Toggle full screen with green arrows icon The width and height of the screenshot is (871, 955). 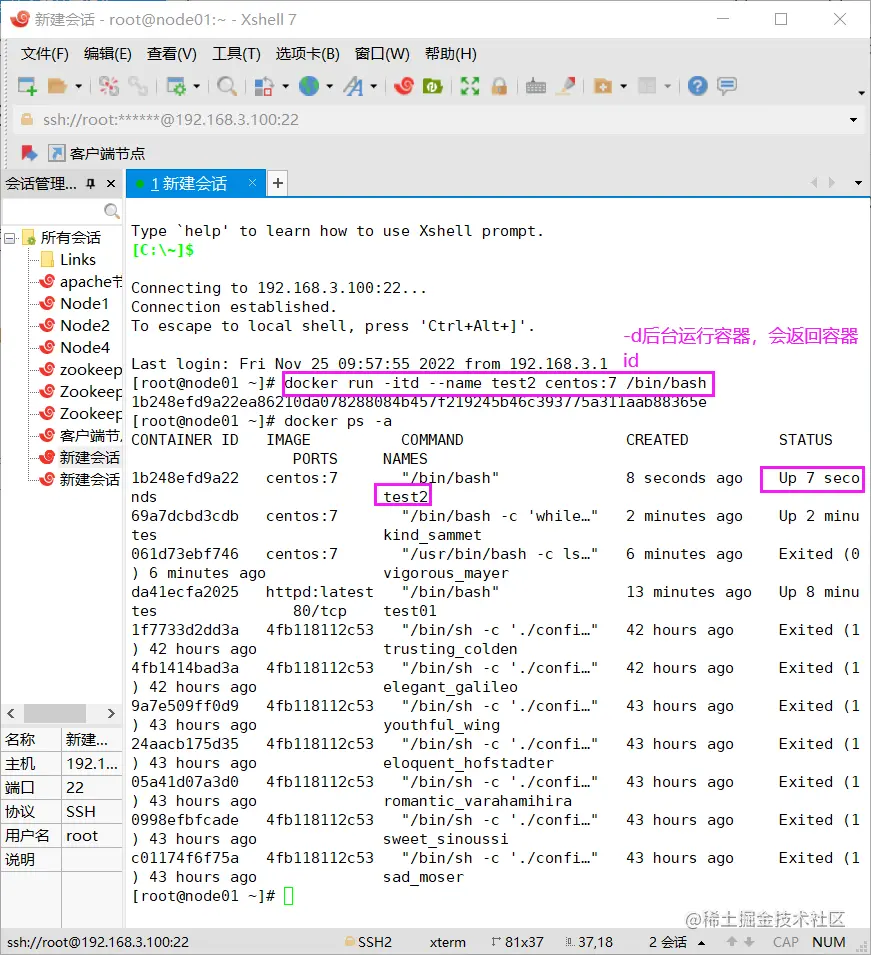(x=470, y=86)
